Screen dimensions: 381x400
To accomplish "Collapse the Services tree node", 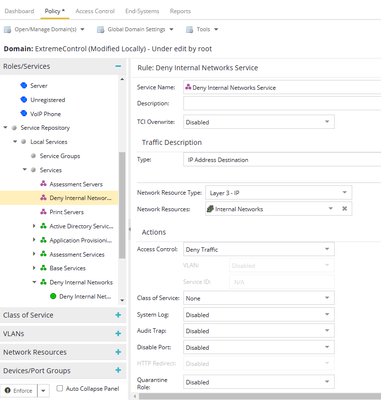I will click(25, 170).
